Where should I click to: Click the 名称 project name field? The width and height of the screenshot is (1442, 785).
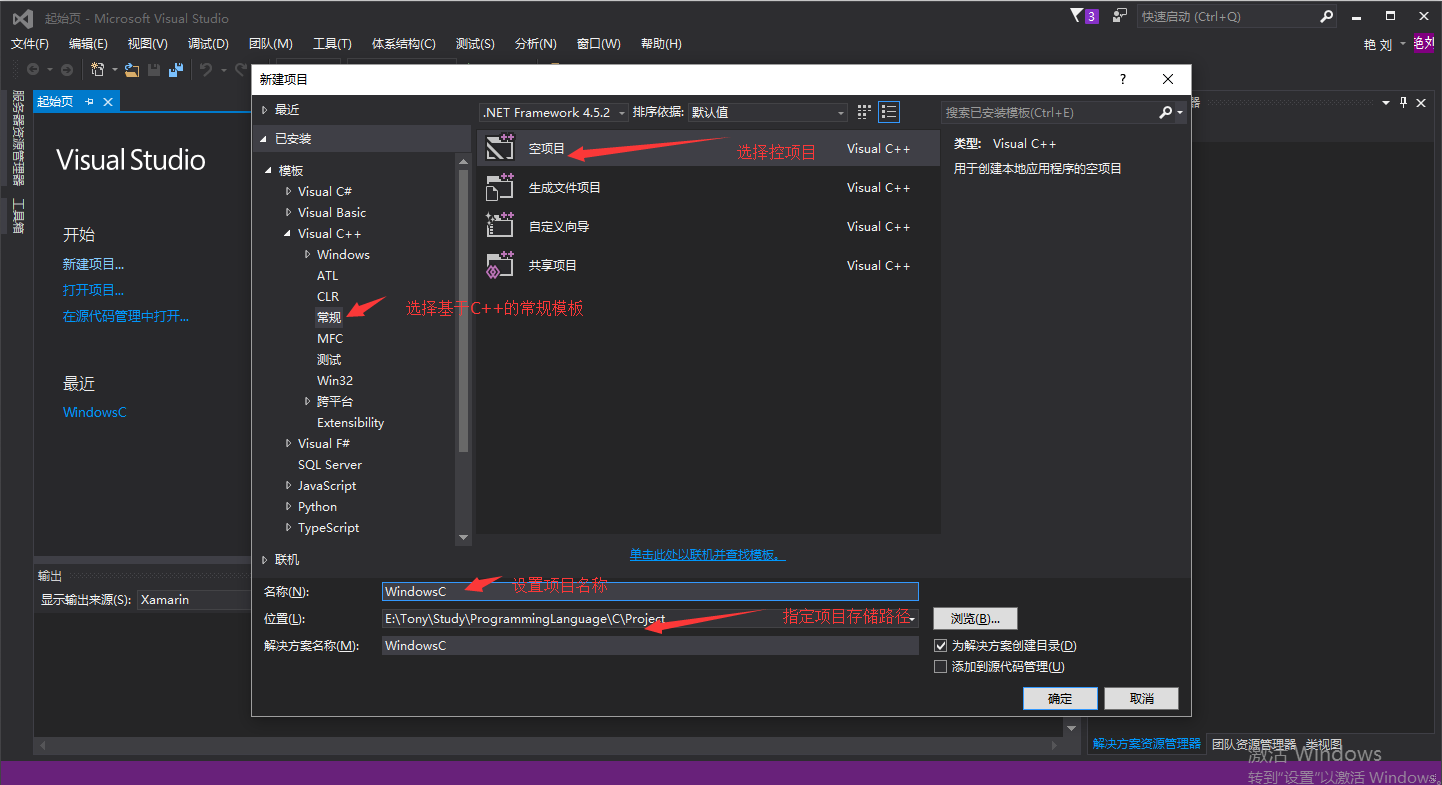(650, 591)
